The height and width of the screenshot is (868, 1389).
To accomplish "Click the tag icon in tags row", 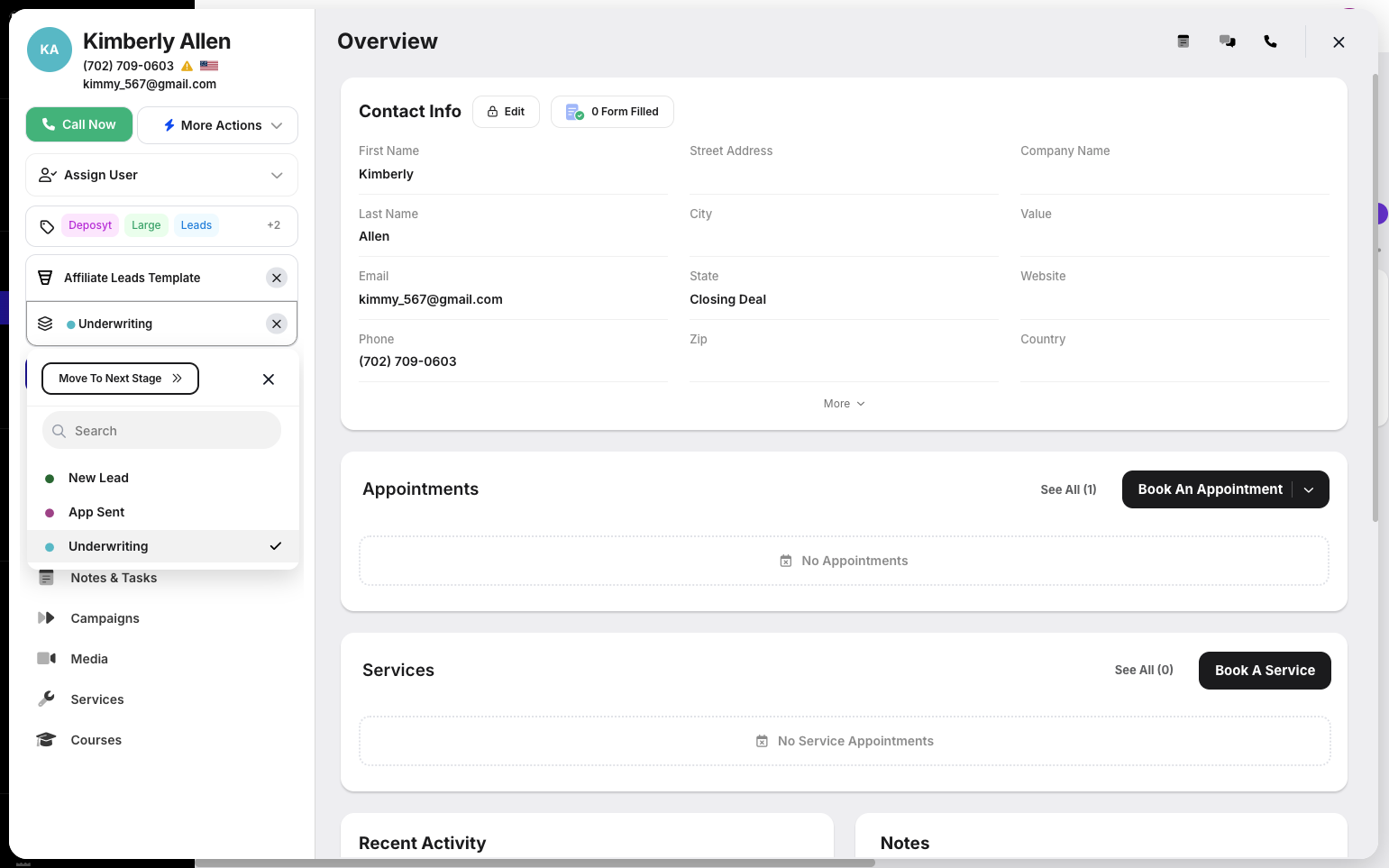I will click(x=47, y=226).
